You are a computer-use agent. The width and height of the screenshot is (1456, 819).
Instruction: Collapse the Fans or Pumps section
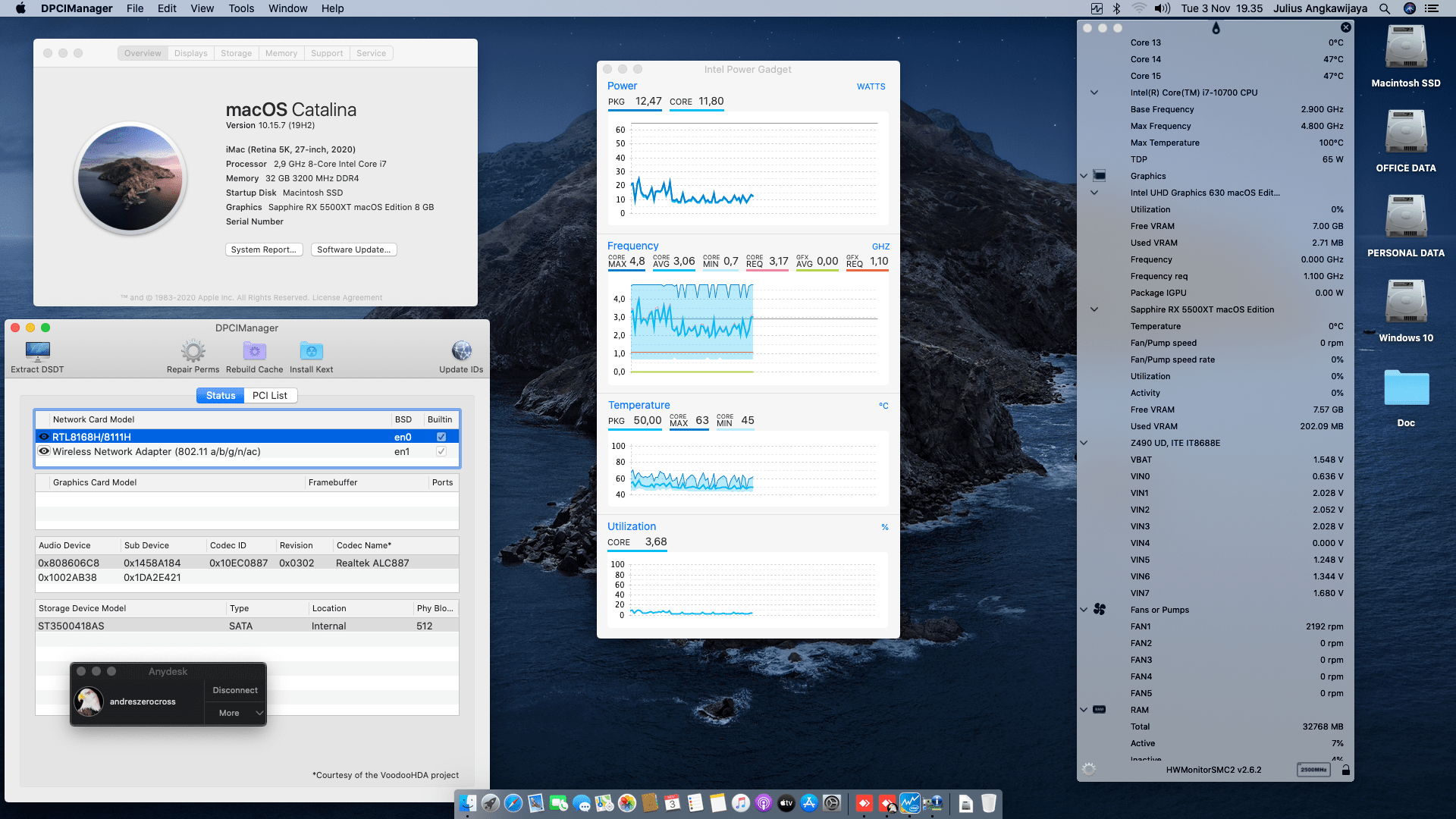1084,610
